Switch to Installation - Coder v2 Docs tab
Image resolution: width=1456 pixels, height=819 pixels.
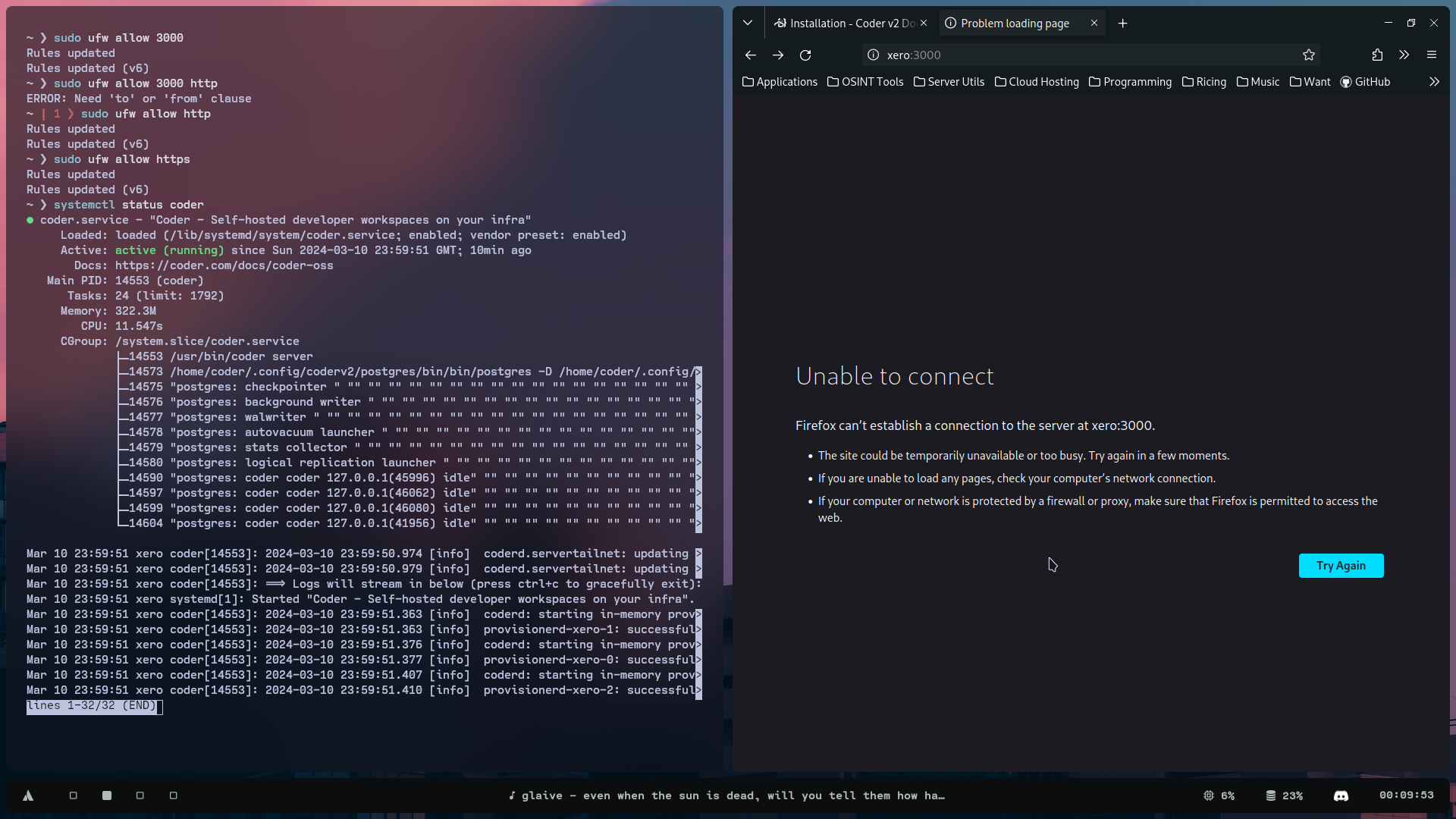(x=846, y=24)
